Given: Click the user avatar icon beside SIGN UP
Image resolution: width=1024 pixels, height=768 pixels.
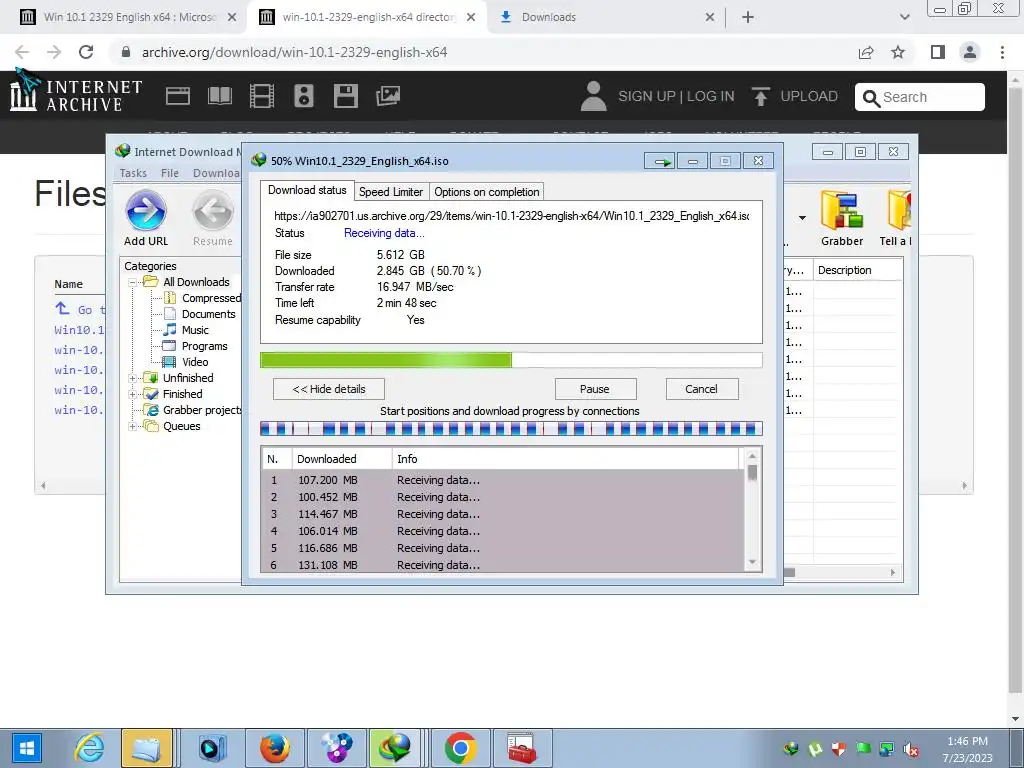Looking at the screenshot, I should 594,96.
